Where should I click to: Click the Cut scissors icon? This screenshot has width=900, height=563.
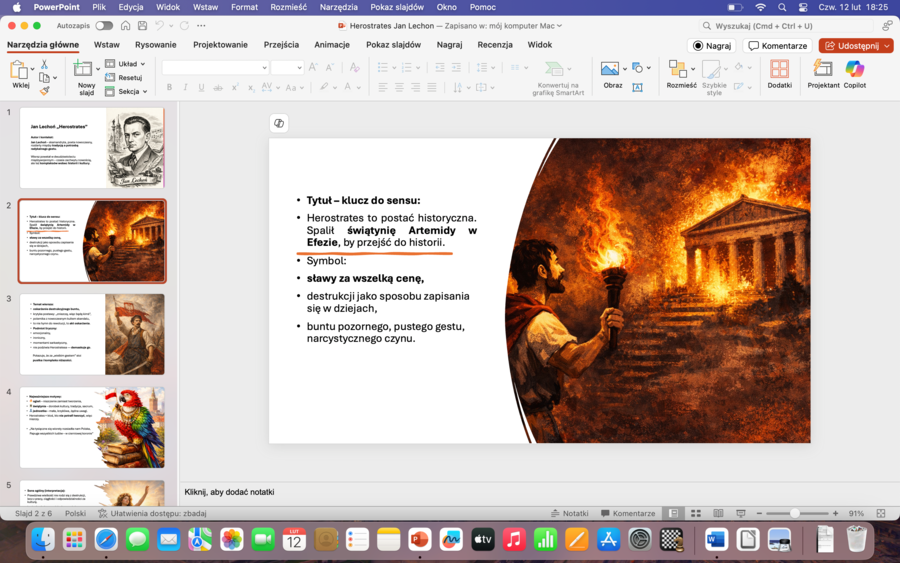(x=44, y=64)
